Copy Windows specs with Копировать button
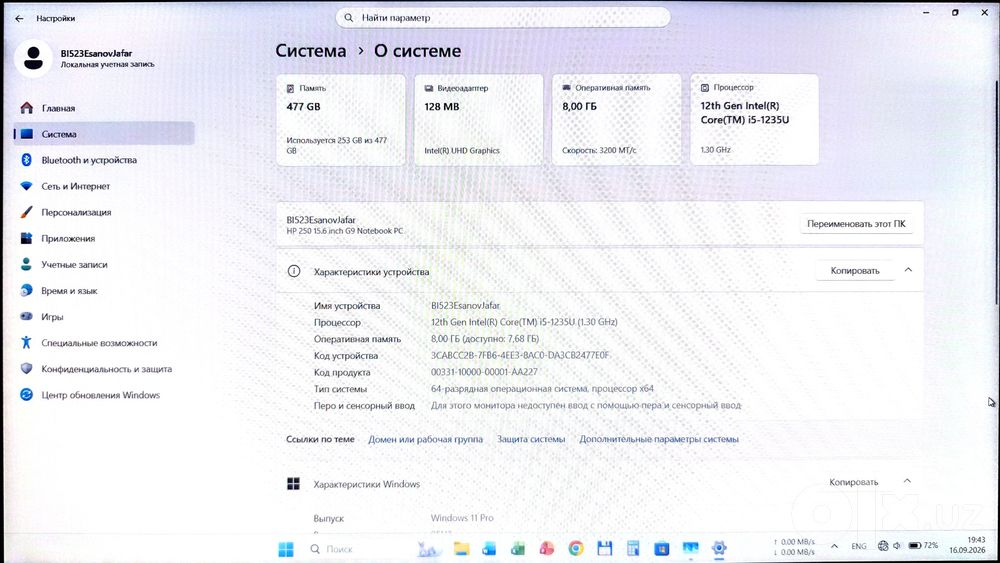Screen dimensions: 1000x563 point(853,483)
